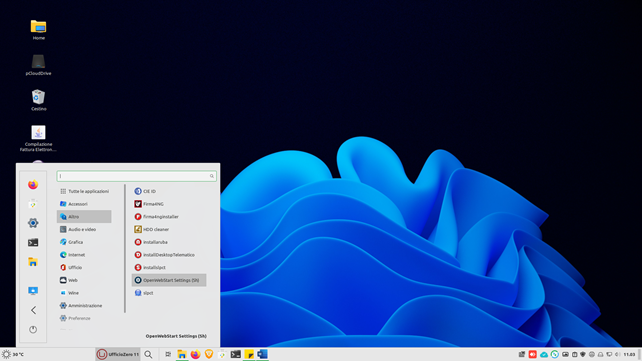Viewport: 642px width, 361px height.
Task: Open file manager from the taskbar
Action: pyautogui.click(x=182, y=354)
